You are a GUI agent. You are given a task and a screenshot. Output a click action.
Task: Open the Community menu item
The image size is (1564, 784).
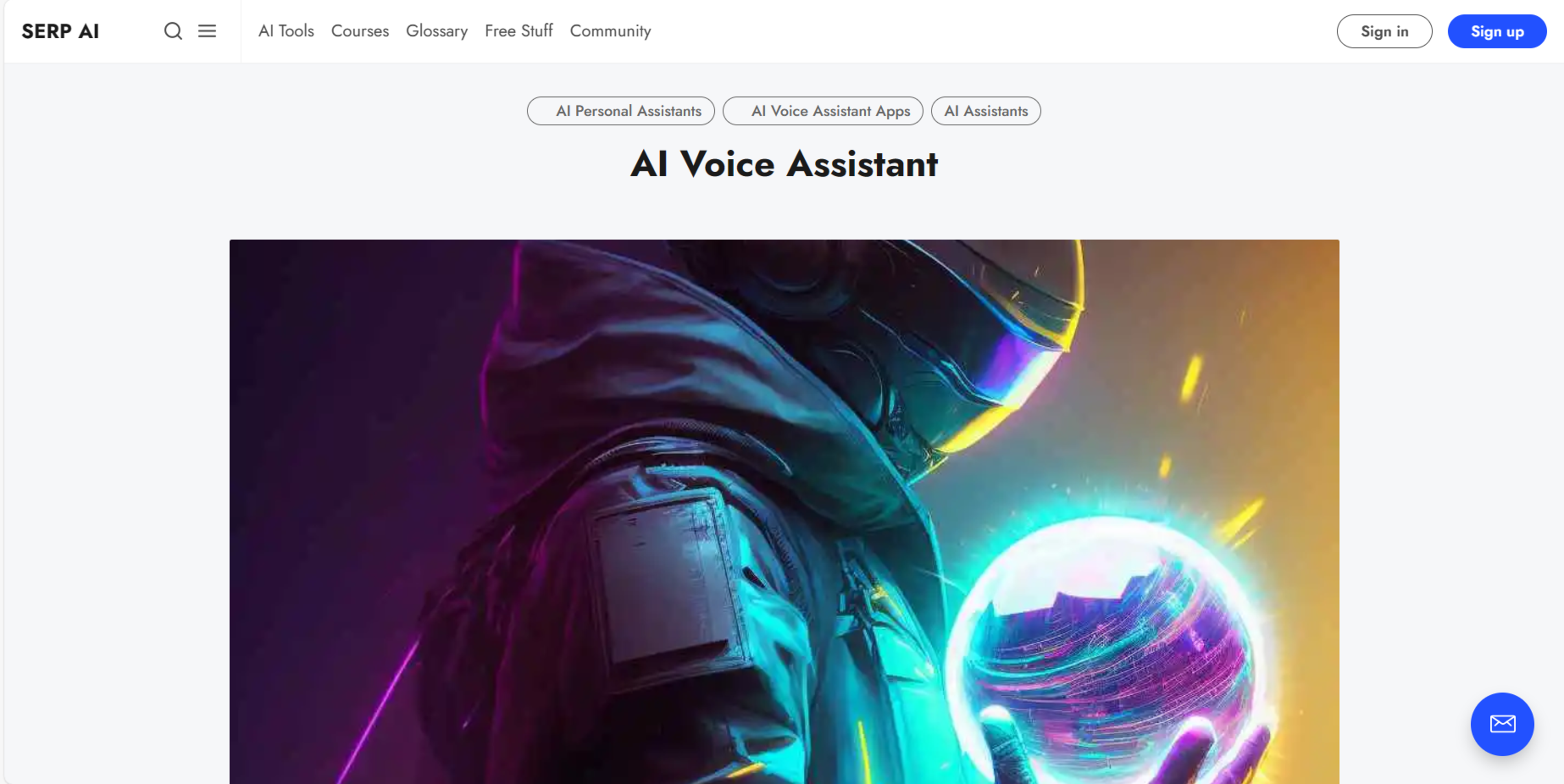tap(610, 31)
